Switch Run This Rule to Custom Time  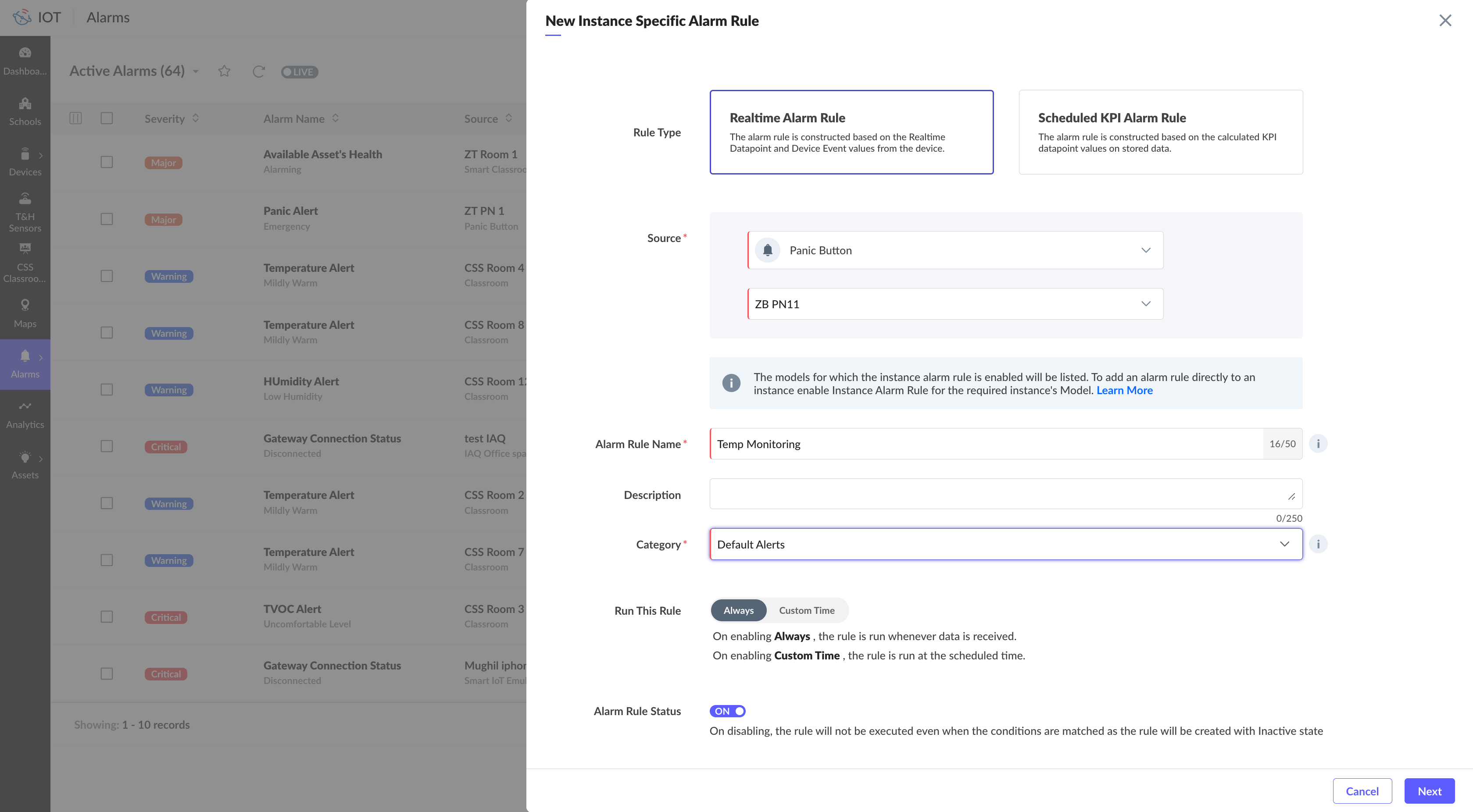pyautogui.click(x=806, y=610)
